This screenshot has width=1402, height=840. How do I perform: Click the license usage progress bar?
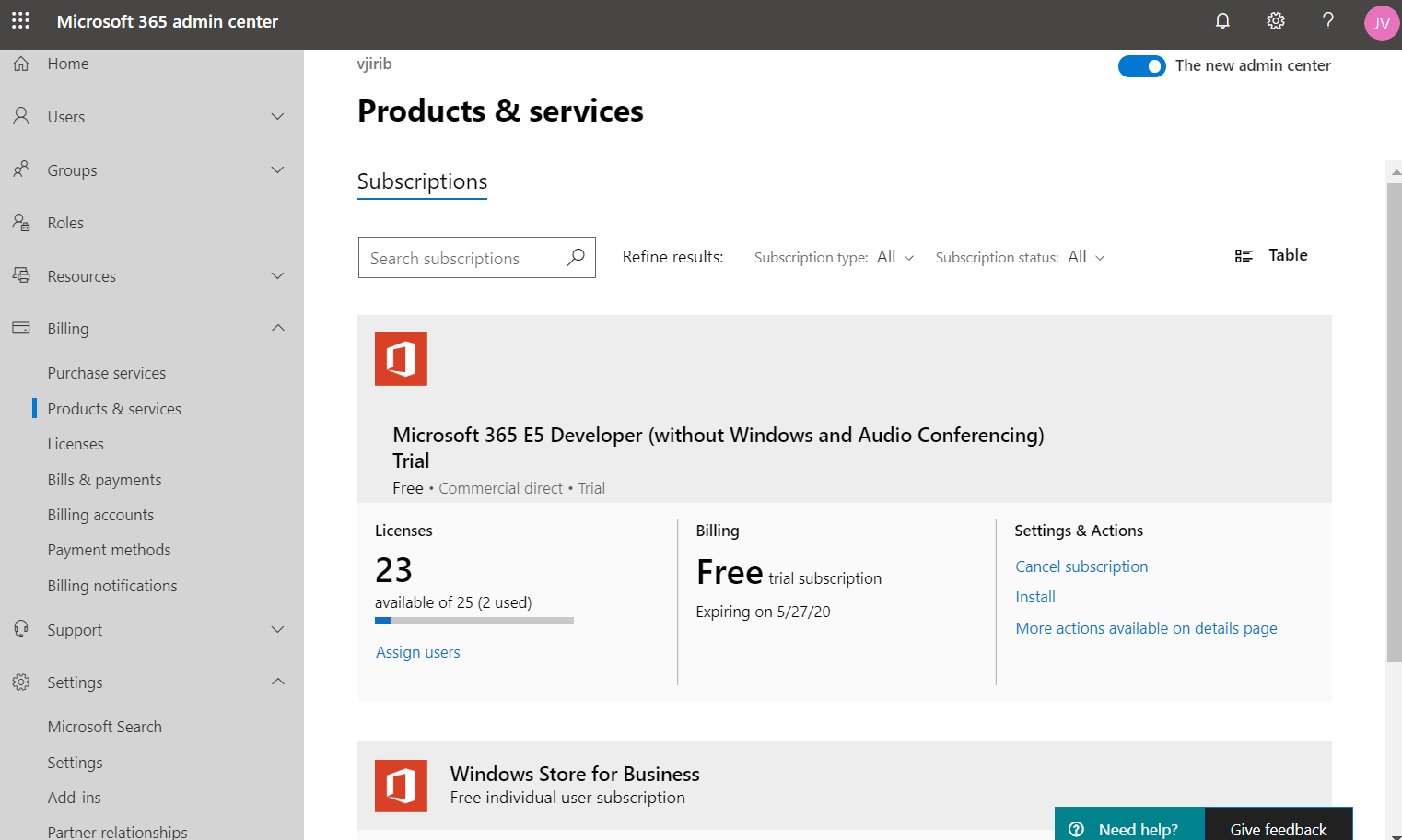click(474, 620)
